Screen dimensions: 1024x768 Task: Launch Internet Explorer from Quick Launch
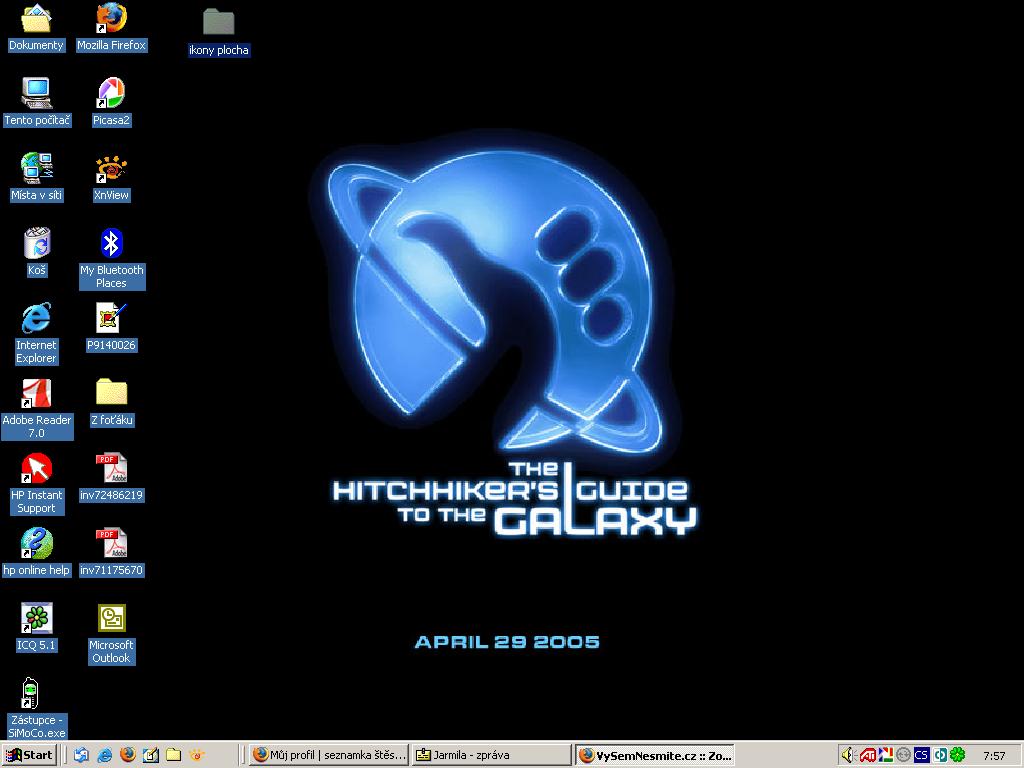[104, 755]
